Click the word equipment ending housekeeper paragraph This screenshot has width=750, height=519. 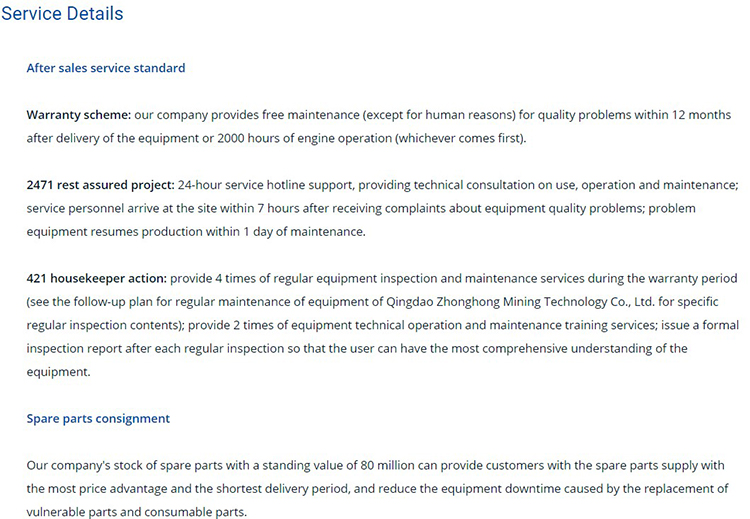pos(58,372)
